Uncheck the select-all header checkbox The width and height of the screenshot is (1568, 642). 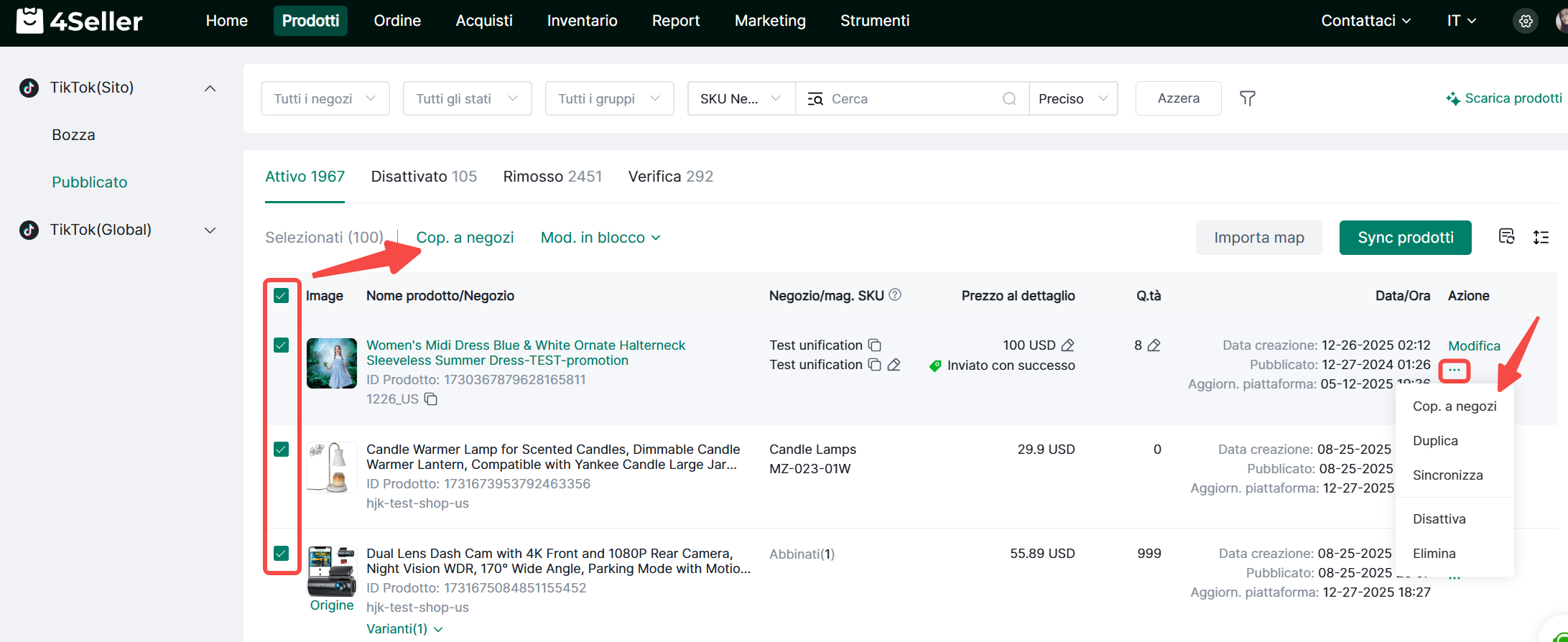pos(282,296)
